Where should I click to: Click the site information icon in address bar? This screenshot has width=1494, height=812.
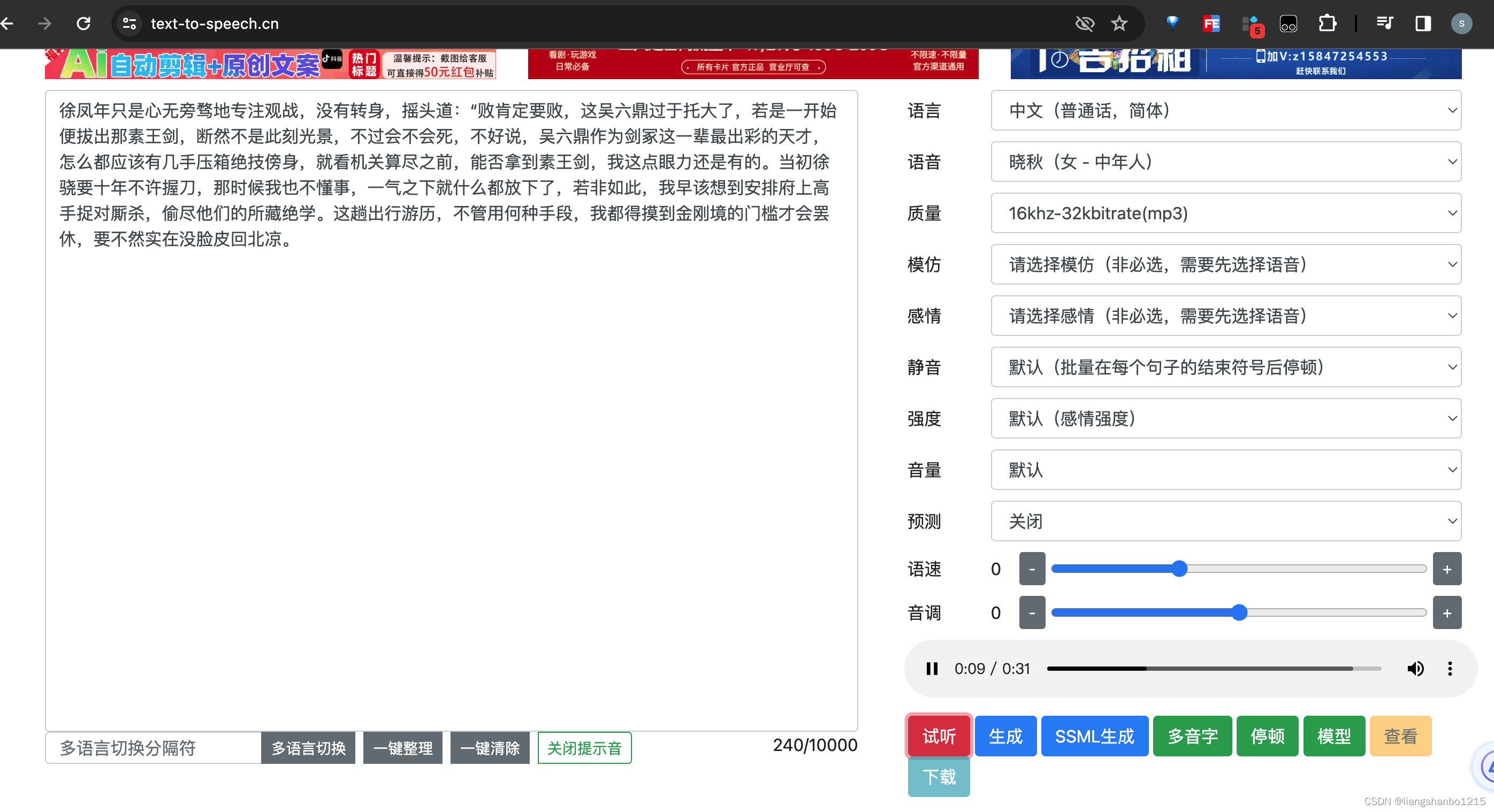pyautogui.click(x=129, y=24)
